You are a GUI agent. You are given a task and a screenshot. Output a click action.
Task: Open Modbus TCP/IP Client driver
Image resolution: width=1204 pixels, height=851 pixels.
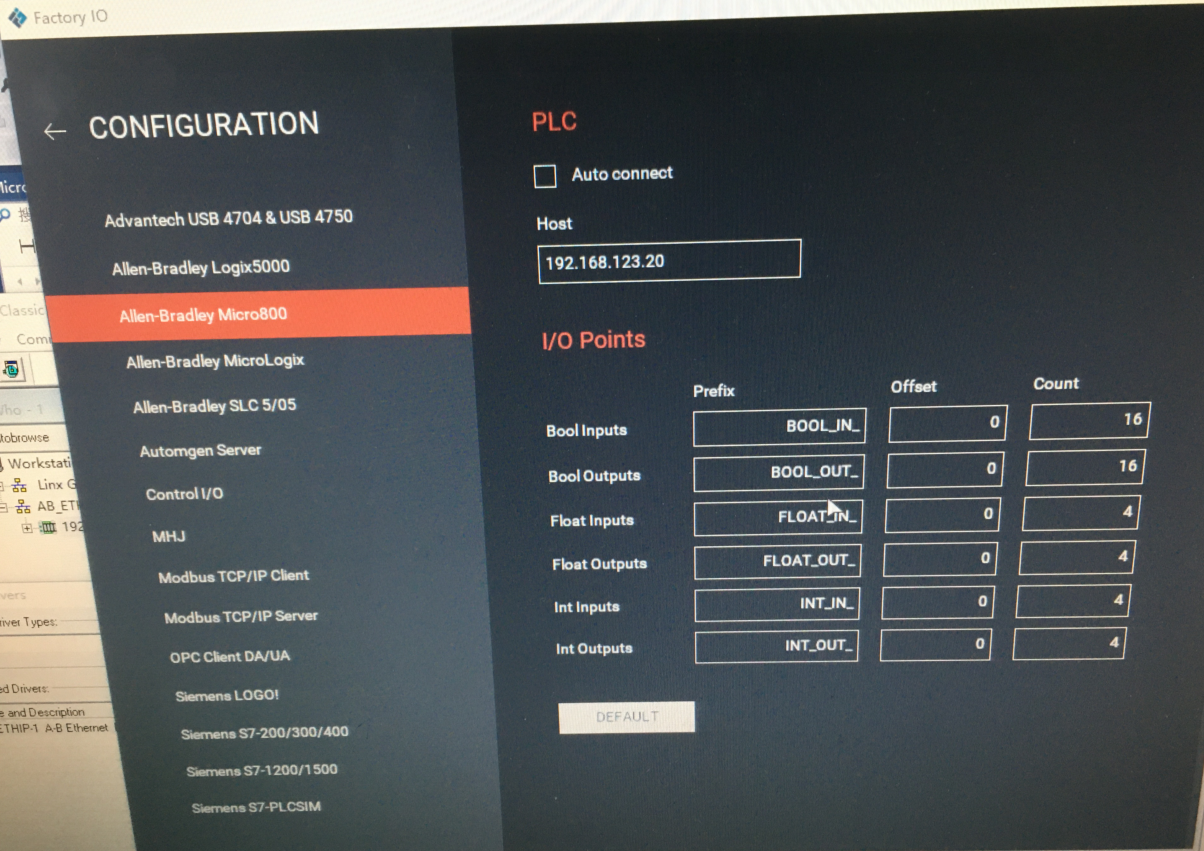click(x=234, y=577)
